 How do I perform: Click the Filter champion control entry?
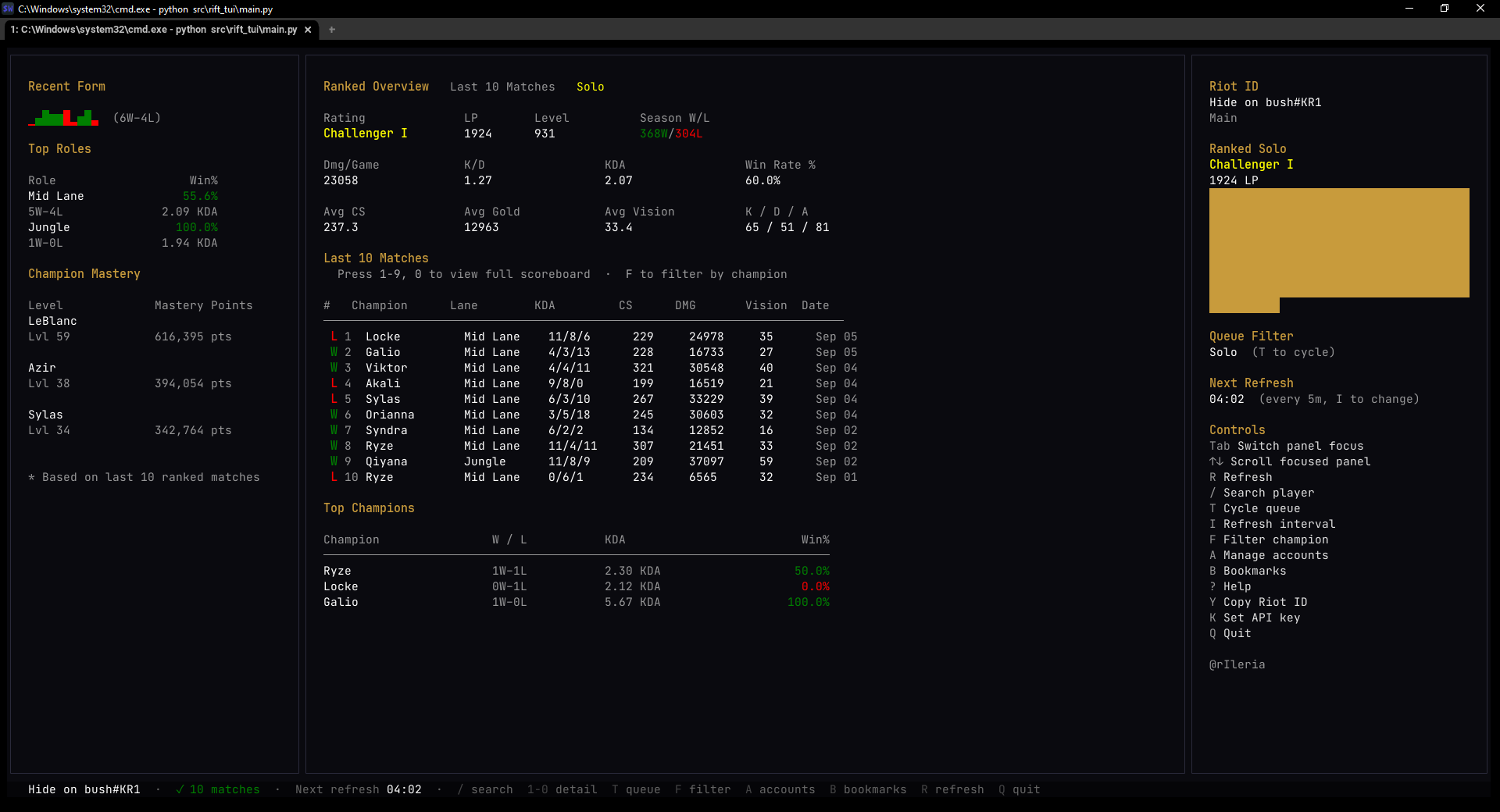click(1269, 540)
